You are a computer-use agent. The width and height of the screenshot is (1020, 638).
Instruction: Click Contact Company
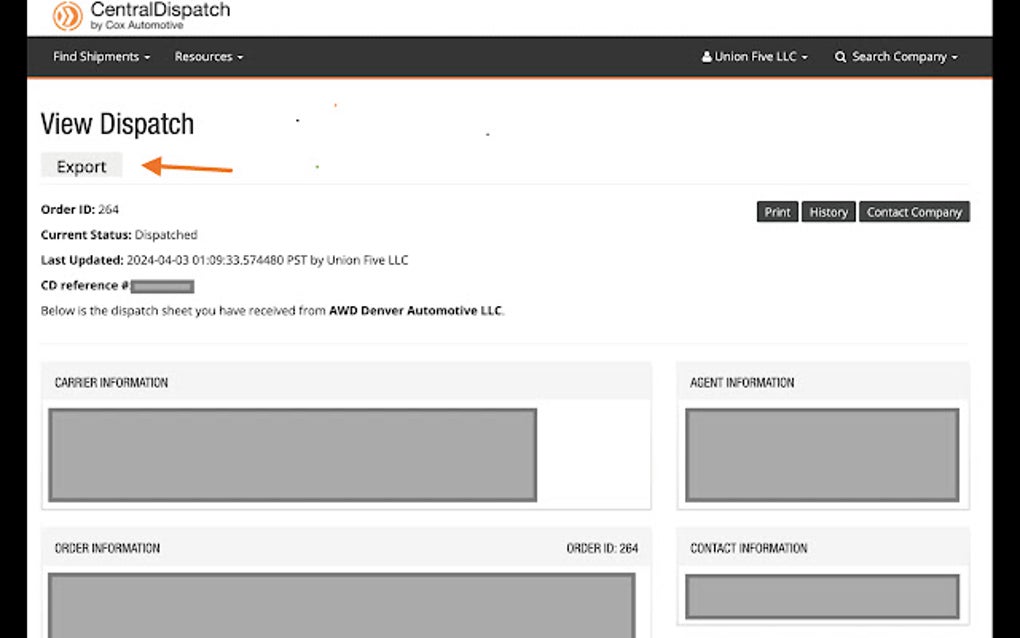click(x=914, y=211)
